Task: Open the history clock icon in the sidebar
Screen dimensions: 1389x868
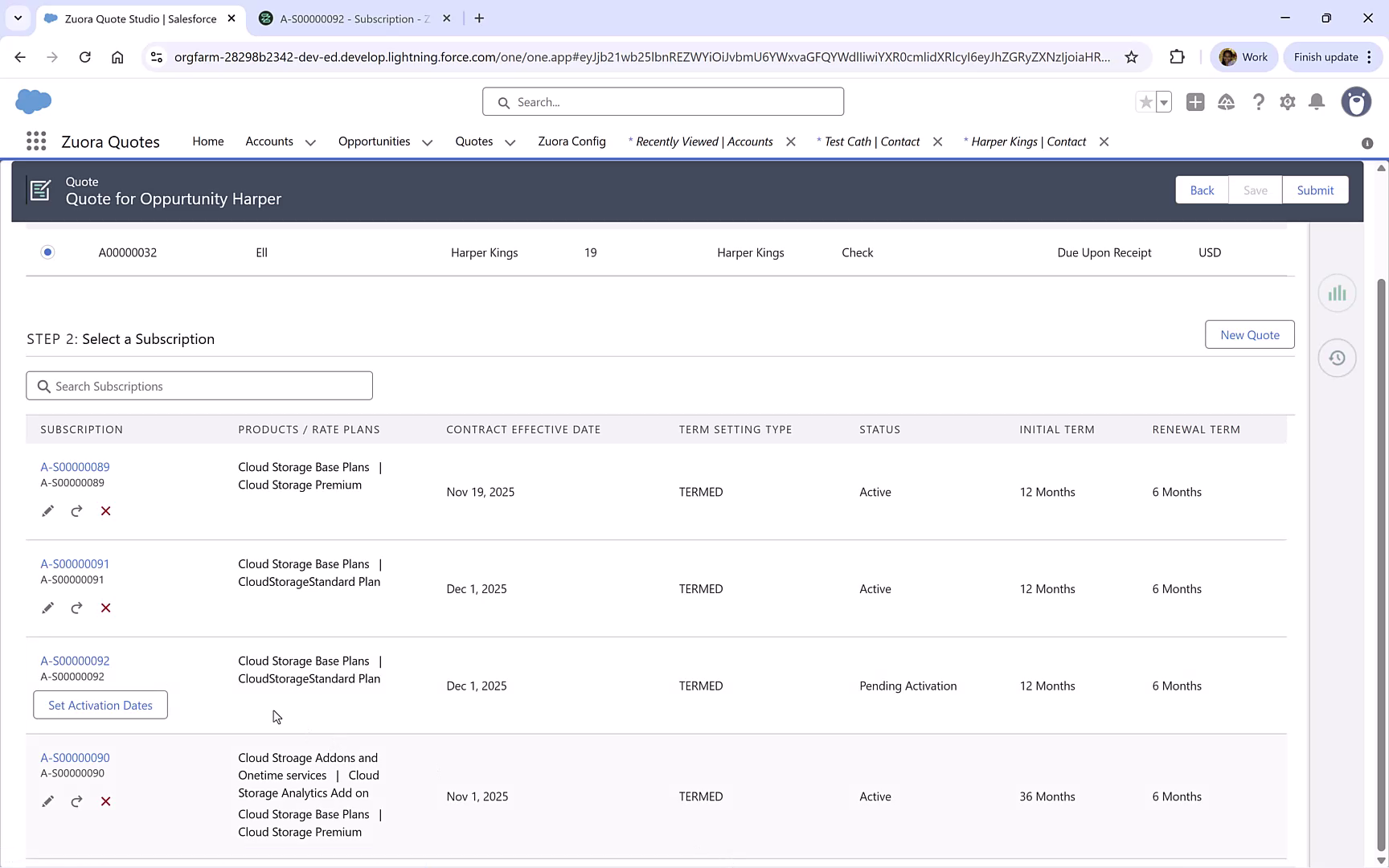Action: (1337, 358)
